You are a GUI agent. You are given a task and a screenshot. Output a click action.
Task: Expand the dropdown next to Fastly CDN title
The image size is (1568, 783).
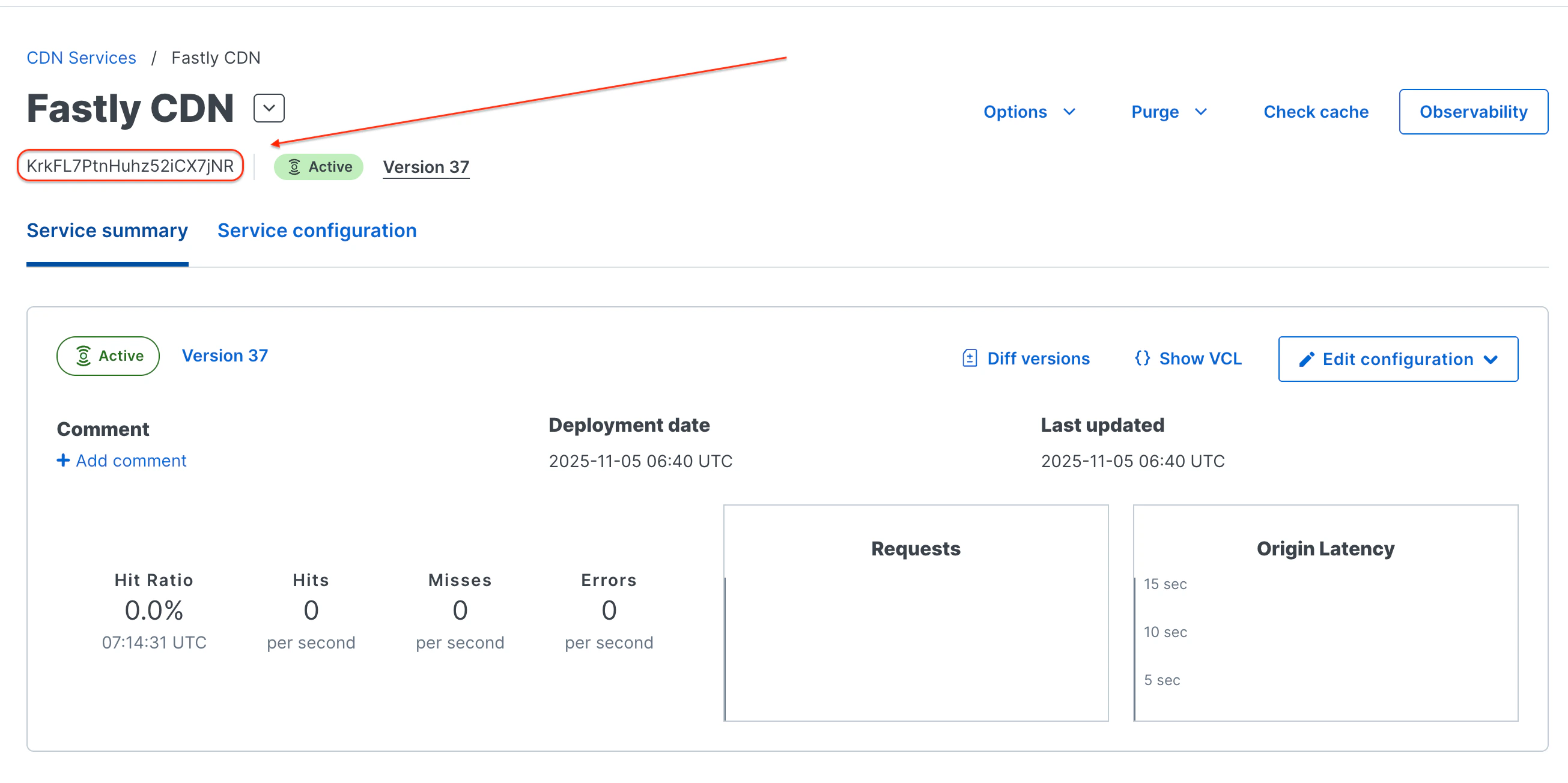pos(269,108)
